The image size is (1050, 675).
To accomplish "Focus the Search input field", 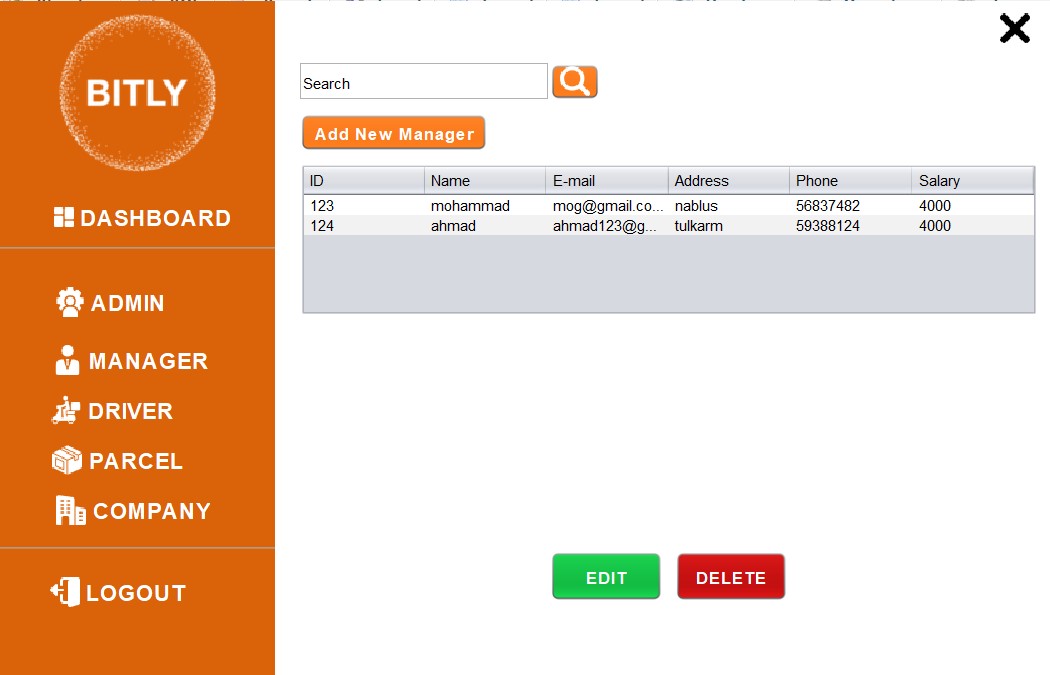I will [424, 82].
